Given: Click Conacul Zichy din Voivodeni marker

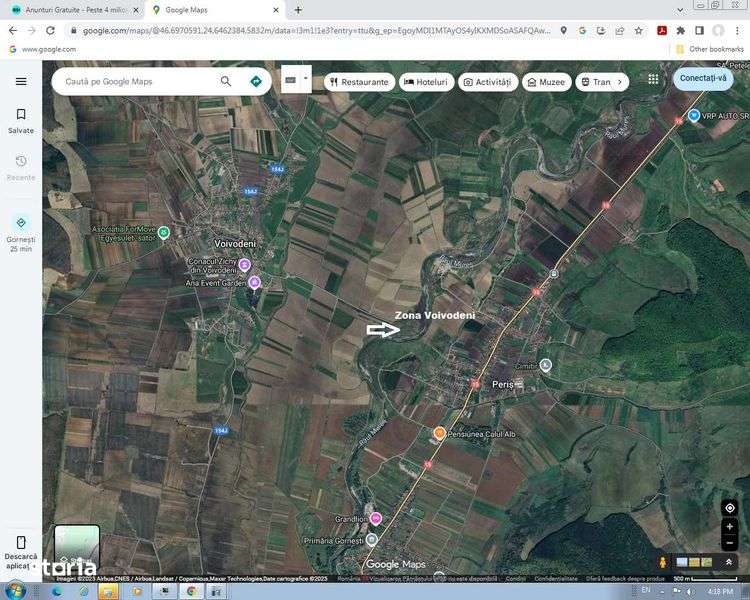Looking at the screenshot, I should (244, 264).
